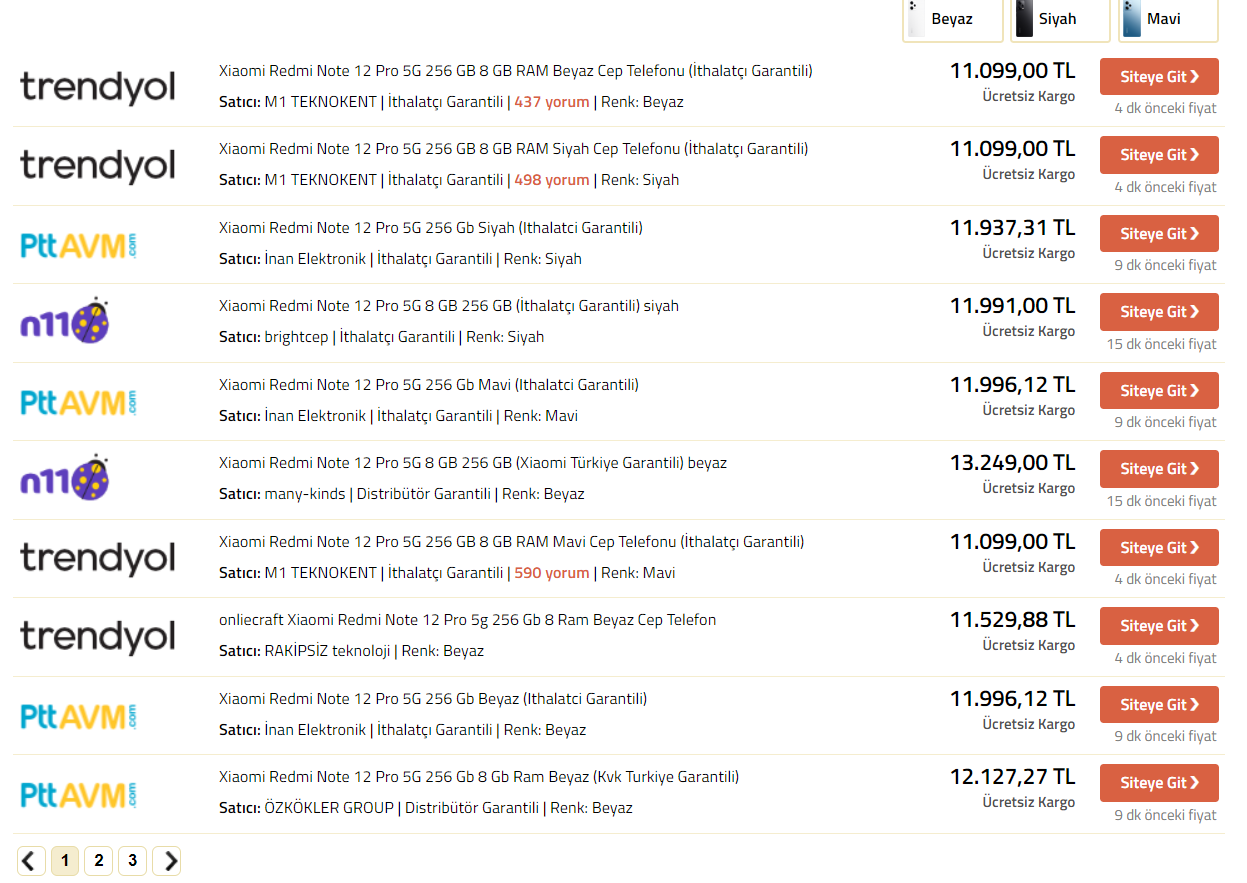
Task: Open the PttAVM logo on the Mavi 11.996,12 TL row
Action: click(x=78, y=401)
